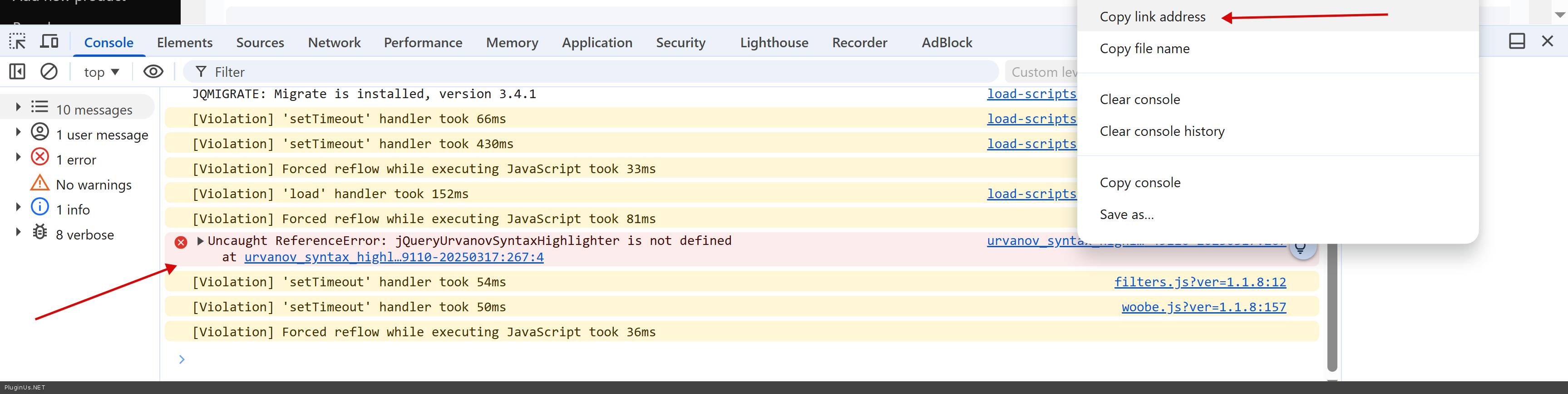The width and height of the screenshot is (1568, 394).
Task: Open the filters.js?ver=1.1.8:12 source link
Action: (x=1200, y=282)
